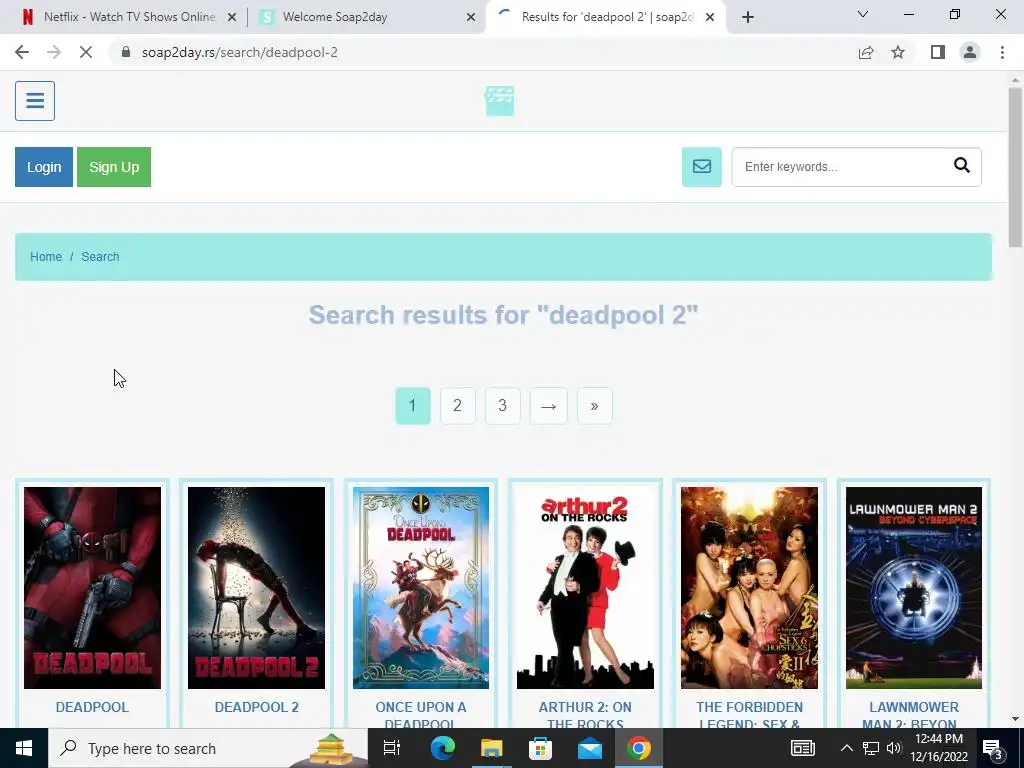Viewport: 1024px width, 768px height.
Task: Select the Results for 'deadpool 2' tab
Action: (x=605, y=17)
